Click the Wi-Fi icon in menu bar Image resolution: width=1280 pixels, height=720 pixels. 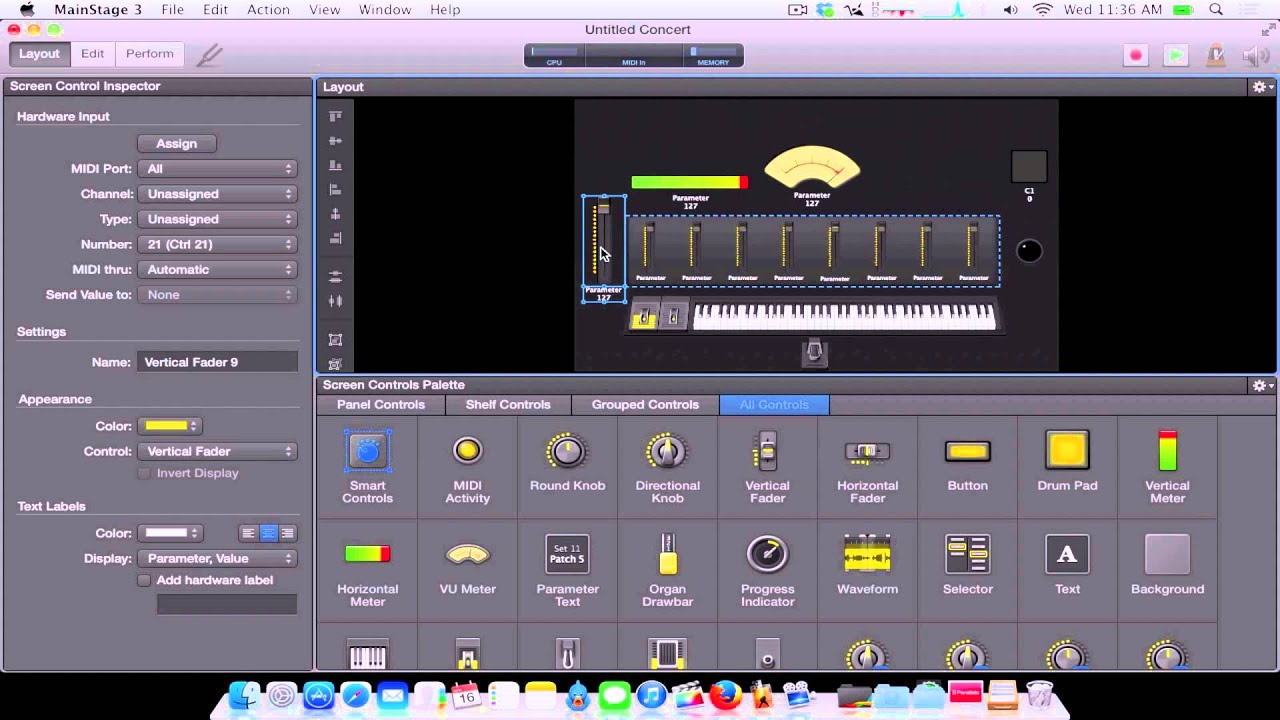click(x=1043, y=10)
